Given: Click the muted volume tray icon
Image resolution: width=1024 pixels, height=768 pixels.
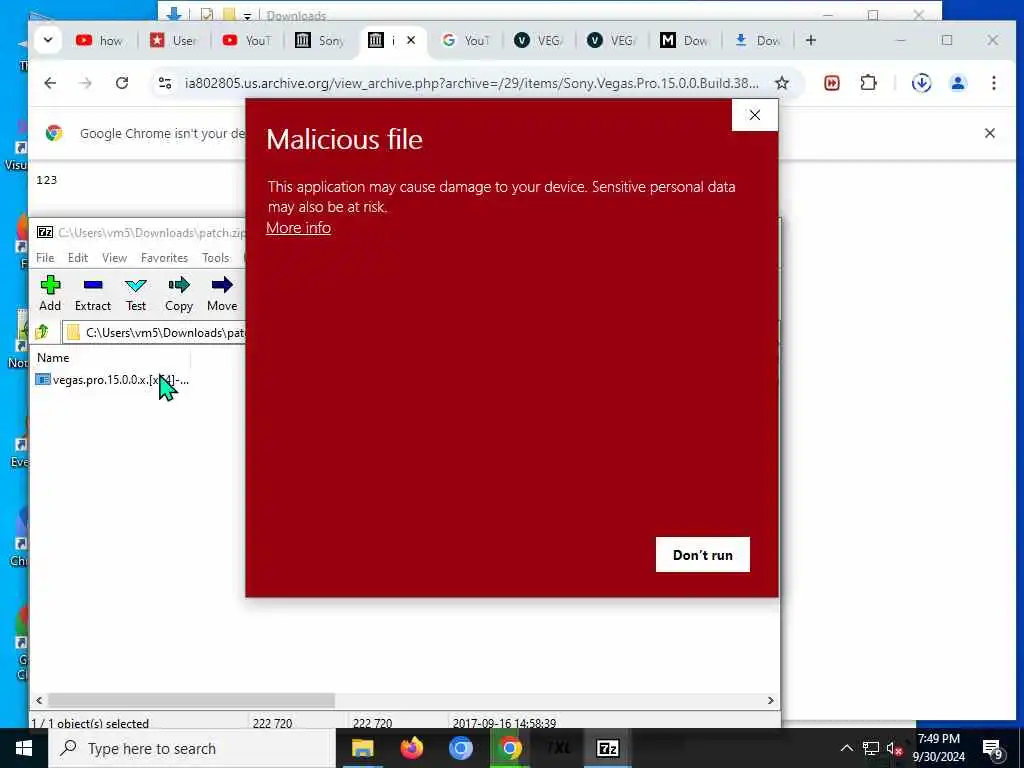Looking at the screenshot, I should point(894,748).
